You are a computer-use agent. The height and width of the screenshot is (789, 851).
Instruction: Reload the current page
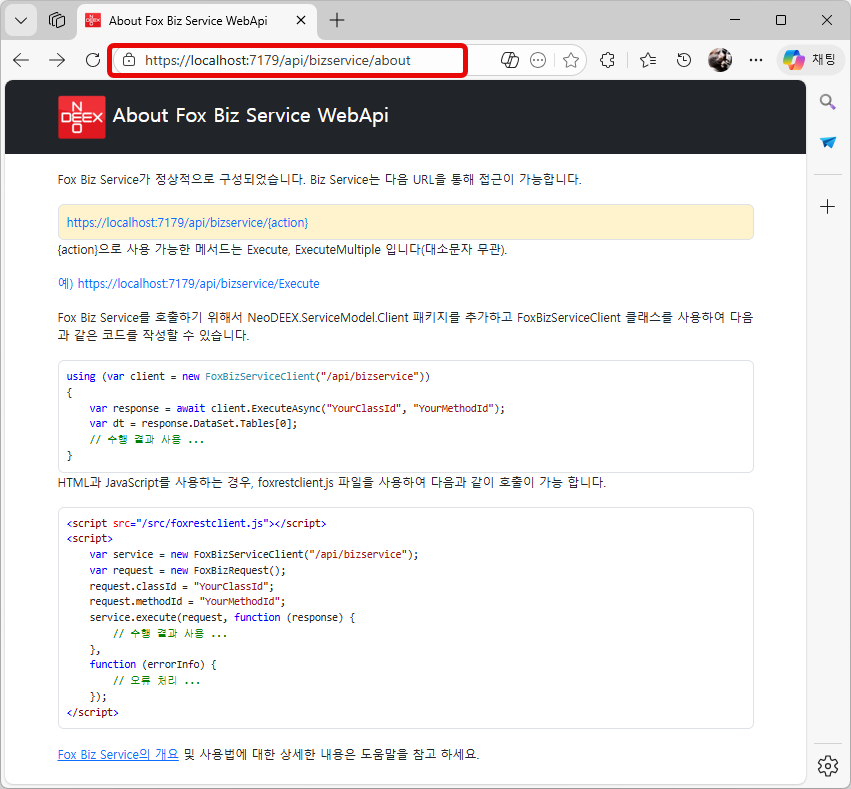click(x=93, y=60)
